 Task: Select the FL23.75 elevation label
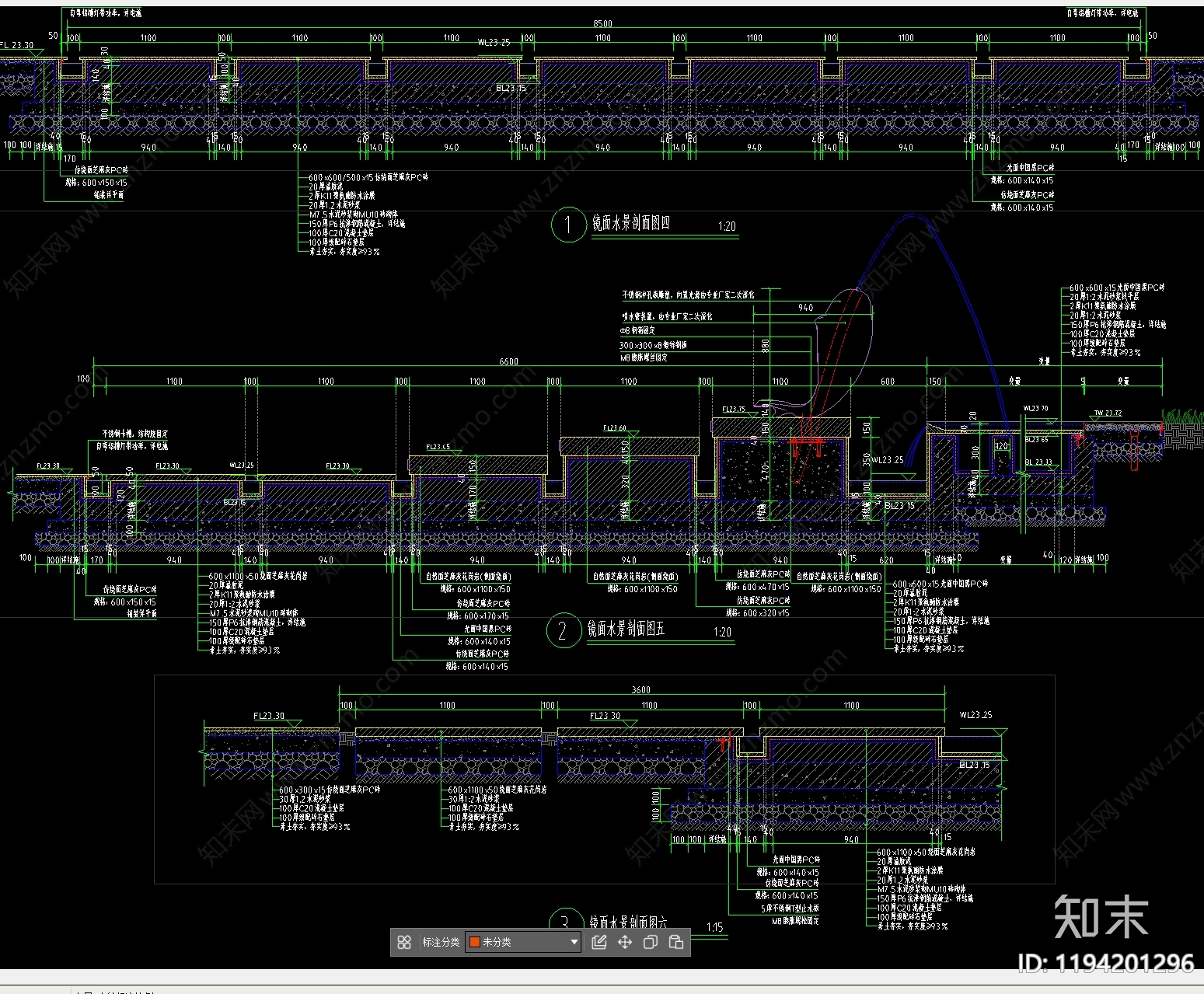[x=734, y=409]
